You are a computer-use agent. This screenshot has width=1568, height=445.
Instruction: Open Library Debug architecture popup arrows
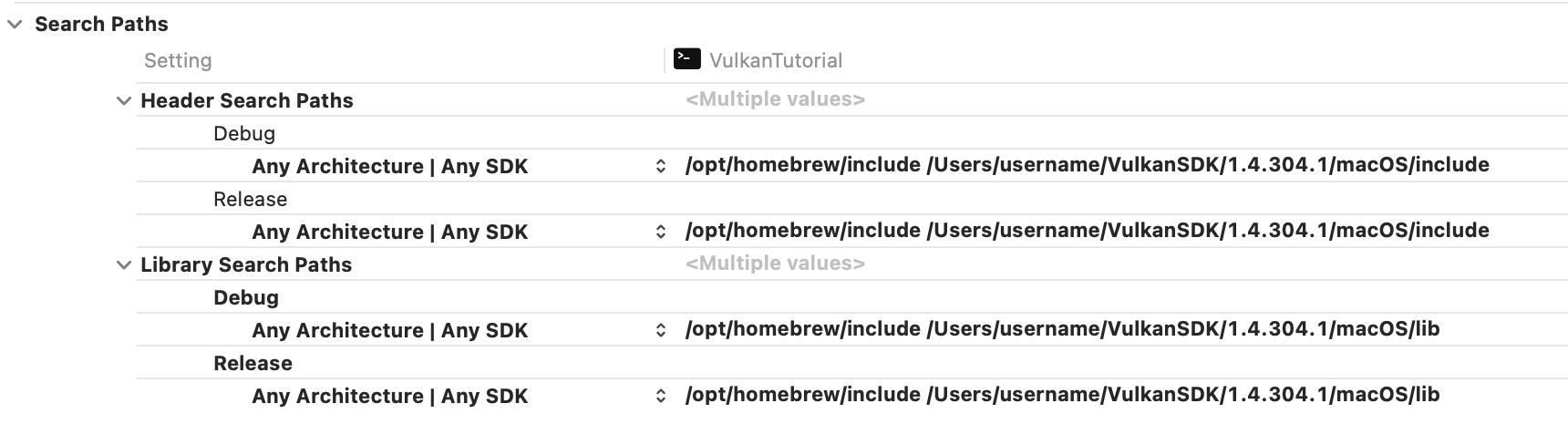point(661,330)
